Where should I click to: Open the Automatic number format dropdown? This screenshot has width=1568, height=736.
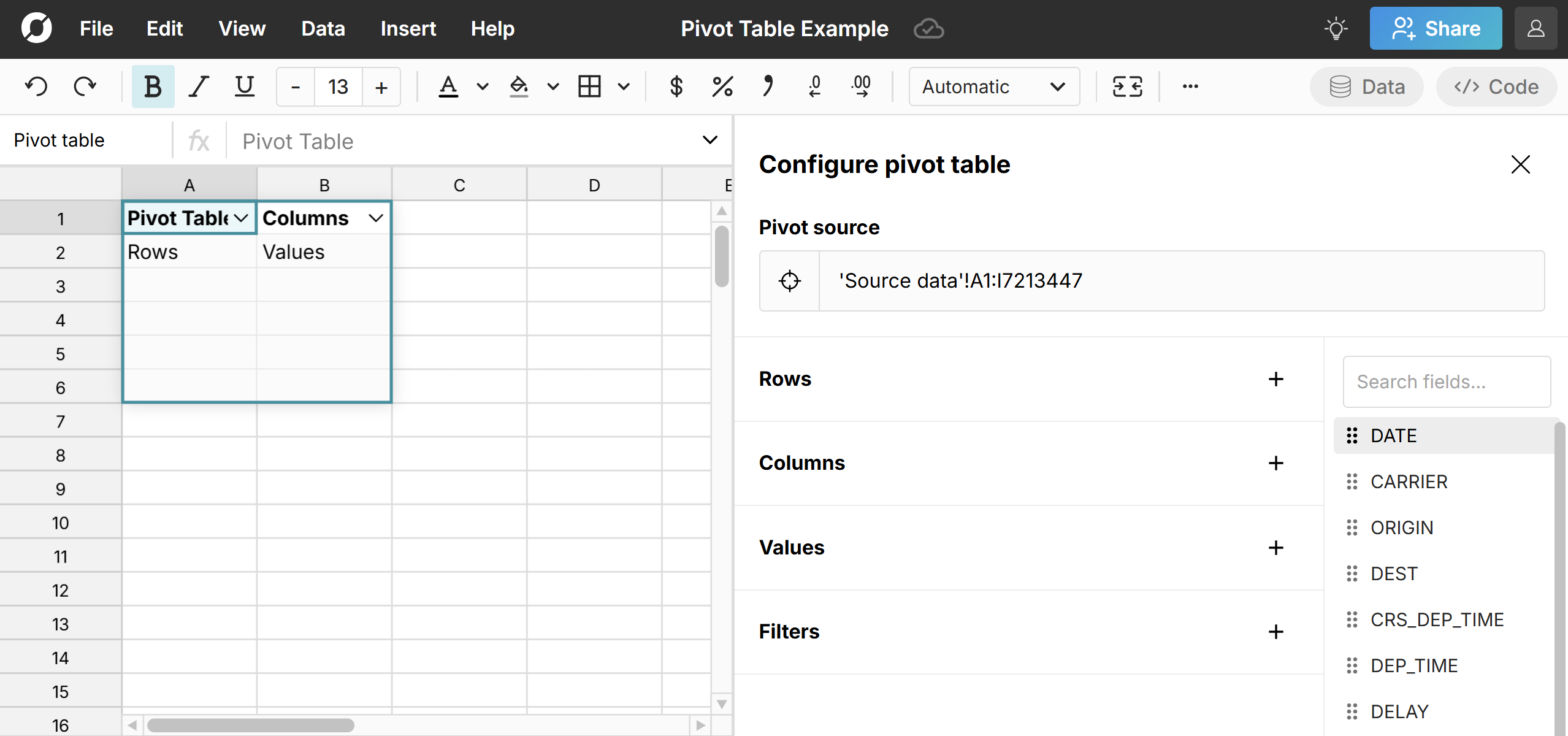tap(993, 86)
